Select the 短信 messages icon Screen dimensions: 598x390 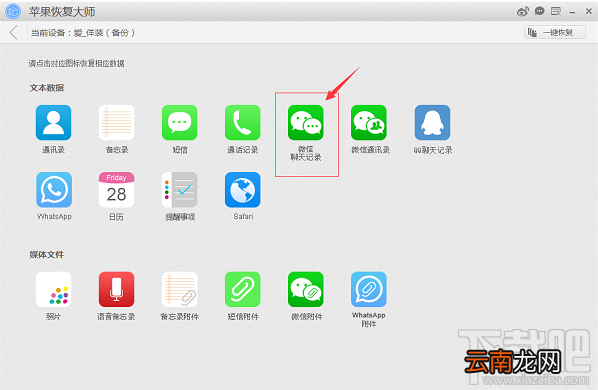point(180,123)
